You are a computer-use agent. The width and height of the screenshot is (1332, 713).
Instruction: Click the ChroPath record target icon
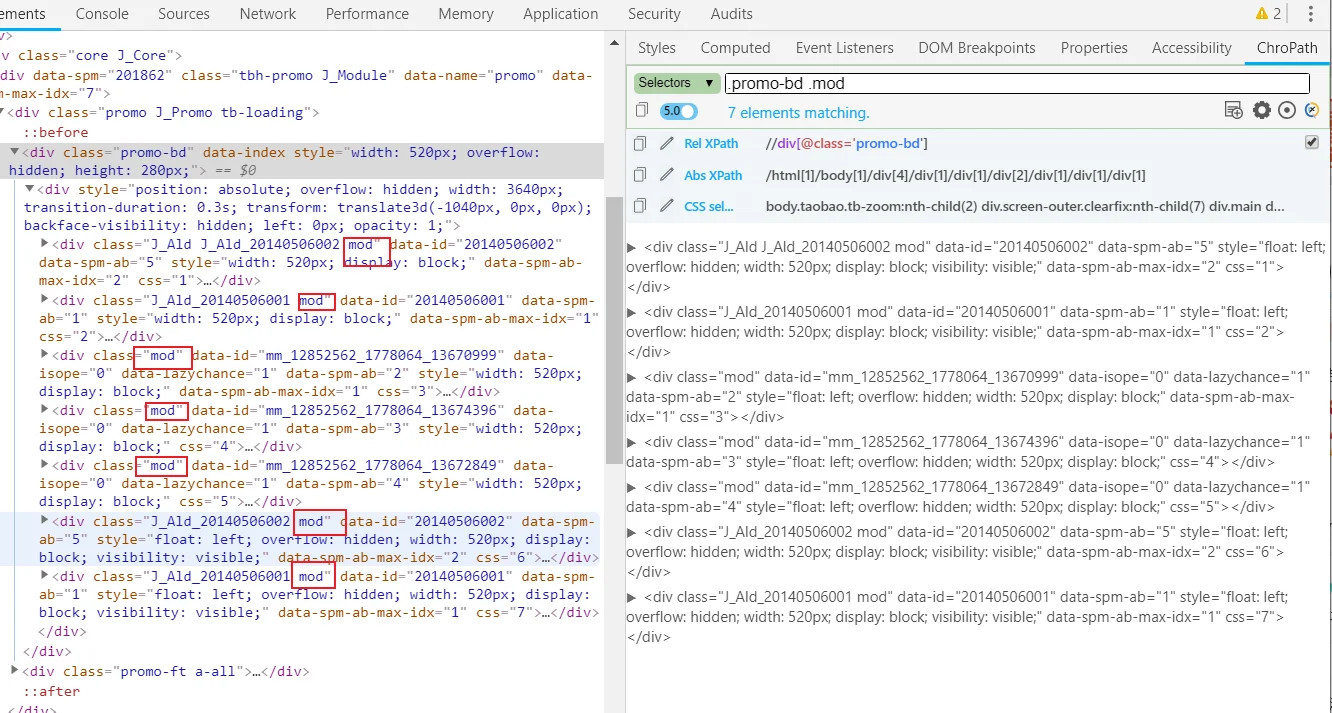[1288, 111]
